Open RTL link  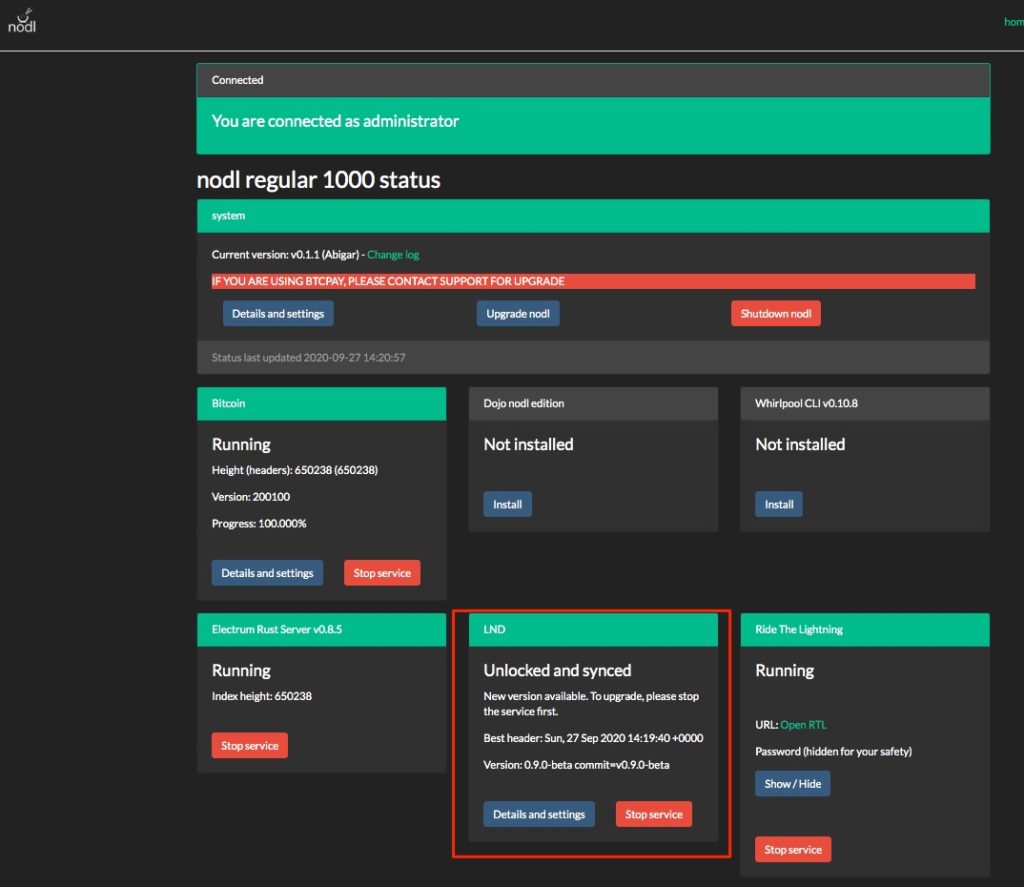(803, 725)
